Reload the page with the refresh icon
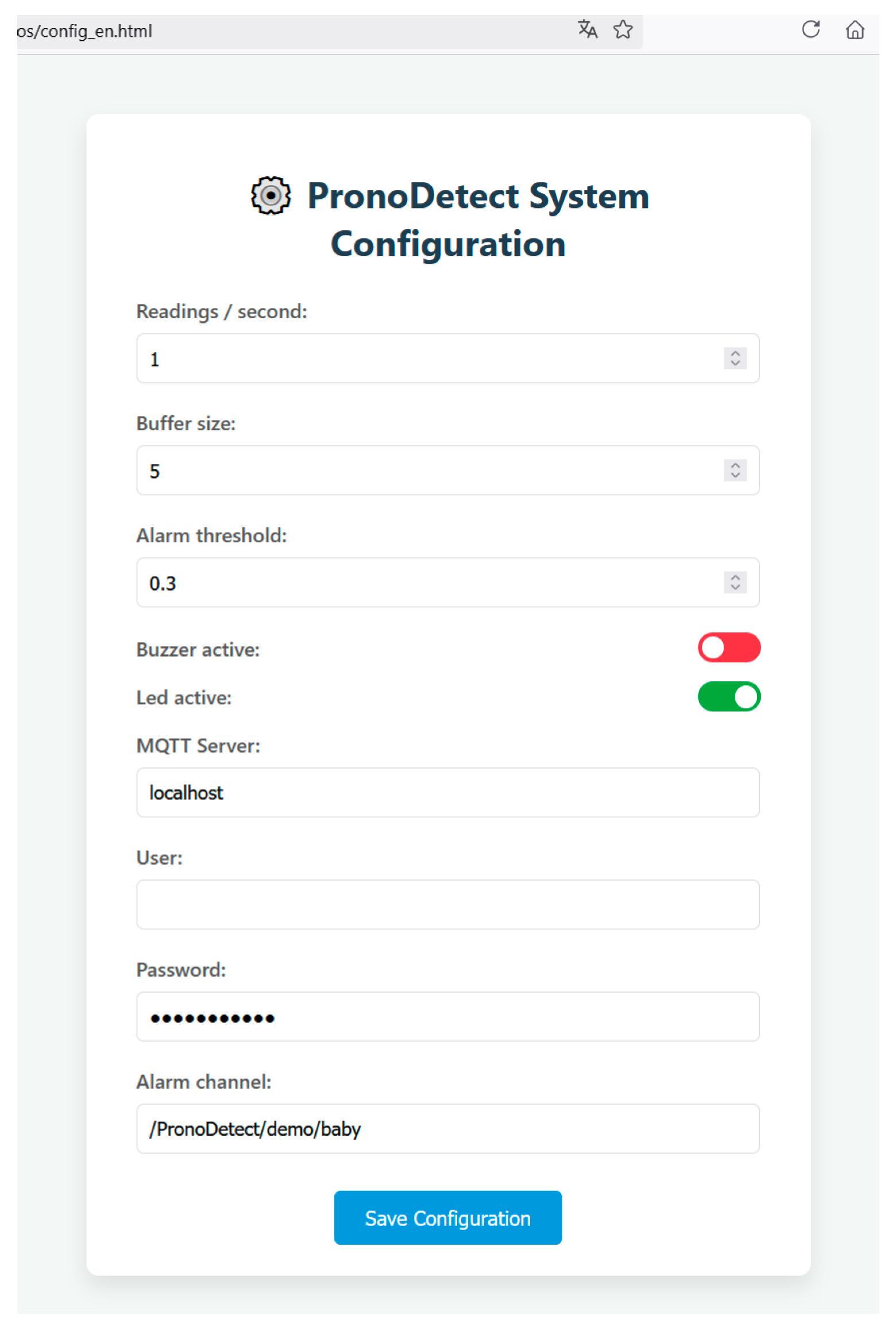The width and height of the screenshot is (896, 1331). click(x=810, y=29)
